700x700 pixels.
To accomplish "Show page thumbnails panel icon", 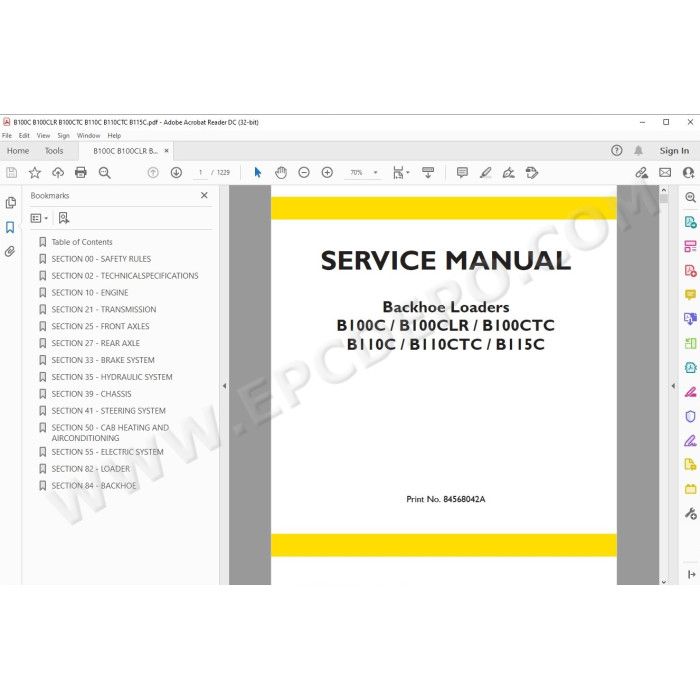I will [x=11, y=203].
